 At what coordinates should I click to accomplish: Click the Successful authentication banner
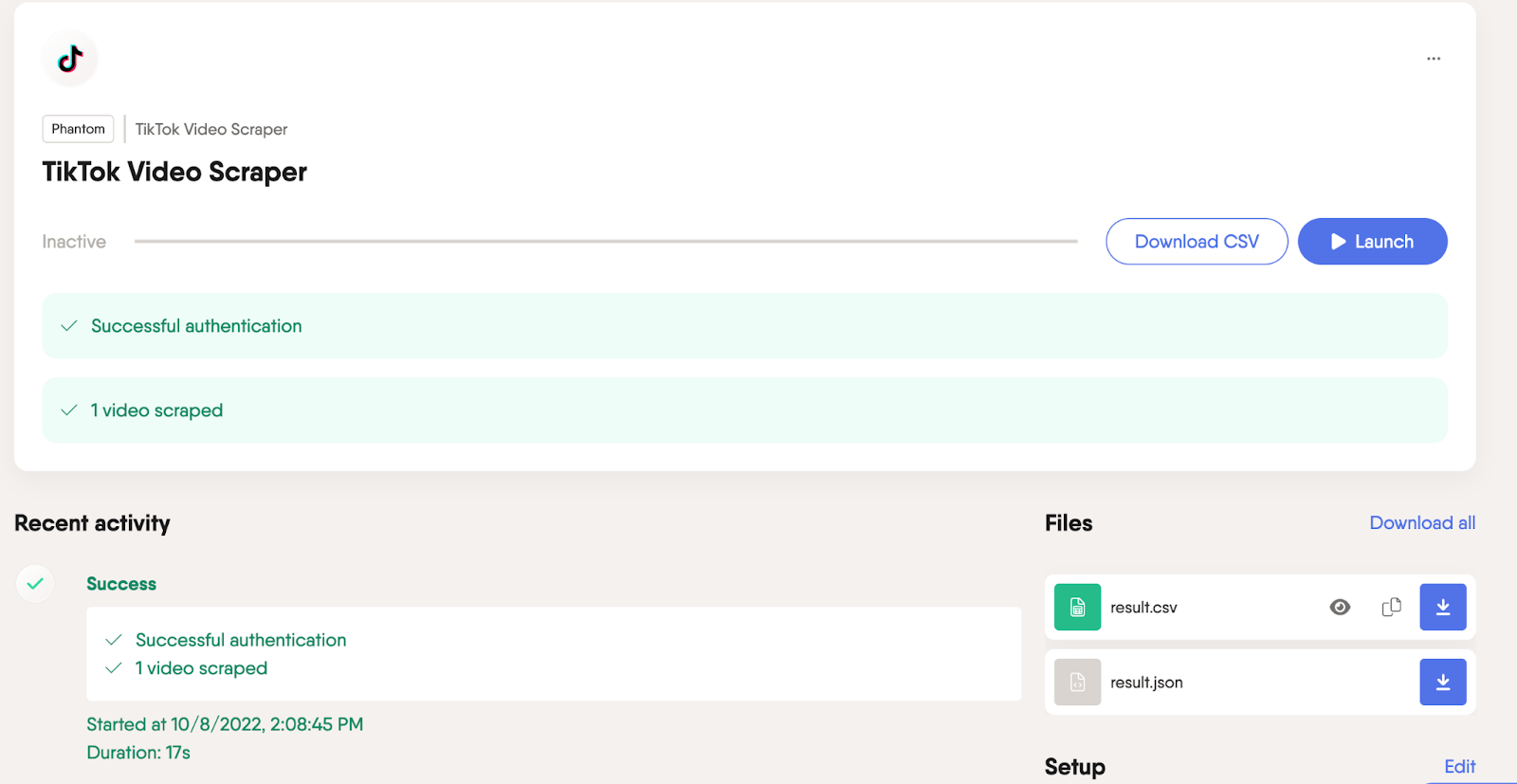(744, 326)
